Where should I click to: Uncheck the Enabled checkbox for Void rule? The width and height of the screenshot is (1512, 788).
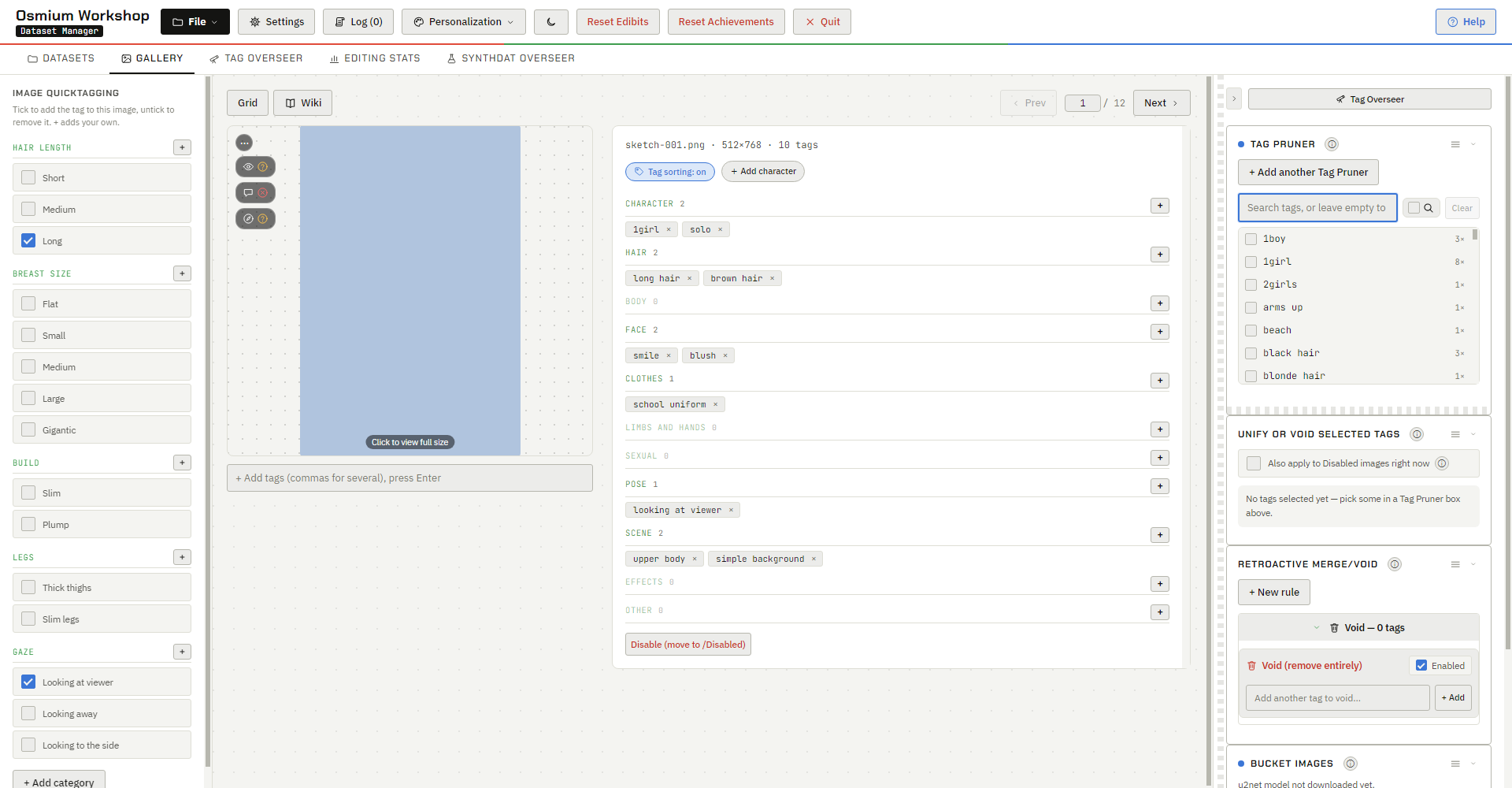(1421, 665)
